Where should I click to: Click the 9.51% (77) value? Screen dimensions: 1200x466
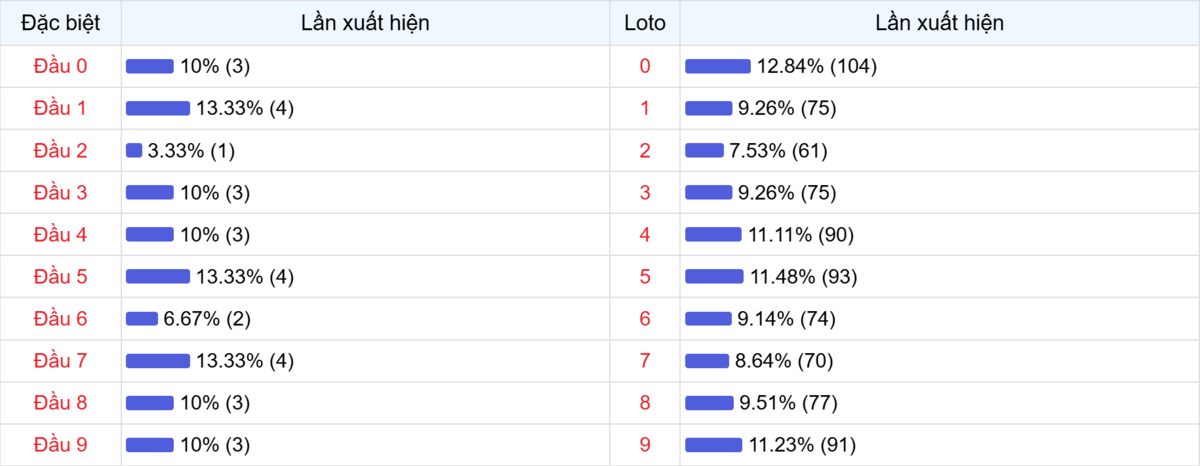pos(787,403)
